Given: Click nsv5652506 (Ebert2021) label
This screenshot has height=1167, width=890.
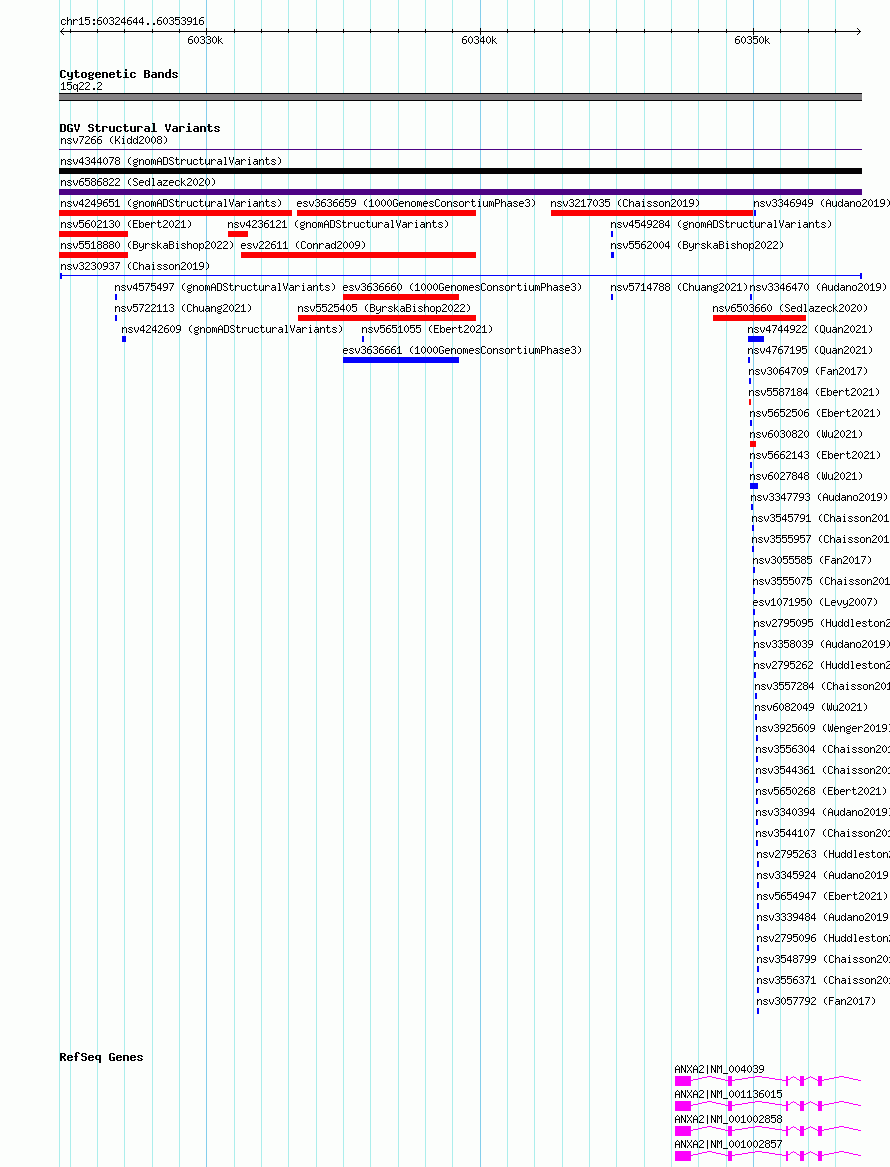Looking at the screenshot, I should tap(816, 413).
